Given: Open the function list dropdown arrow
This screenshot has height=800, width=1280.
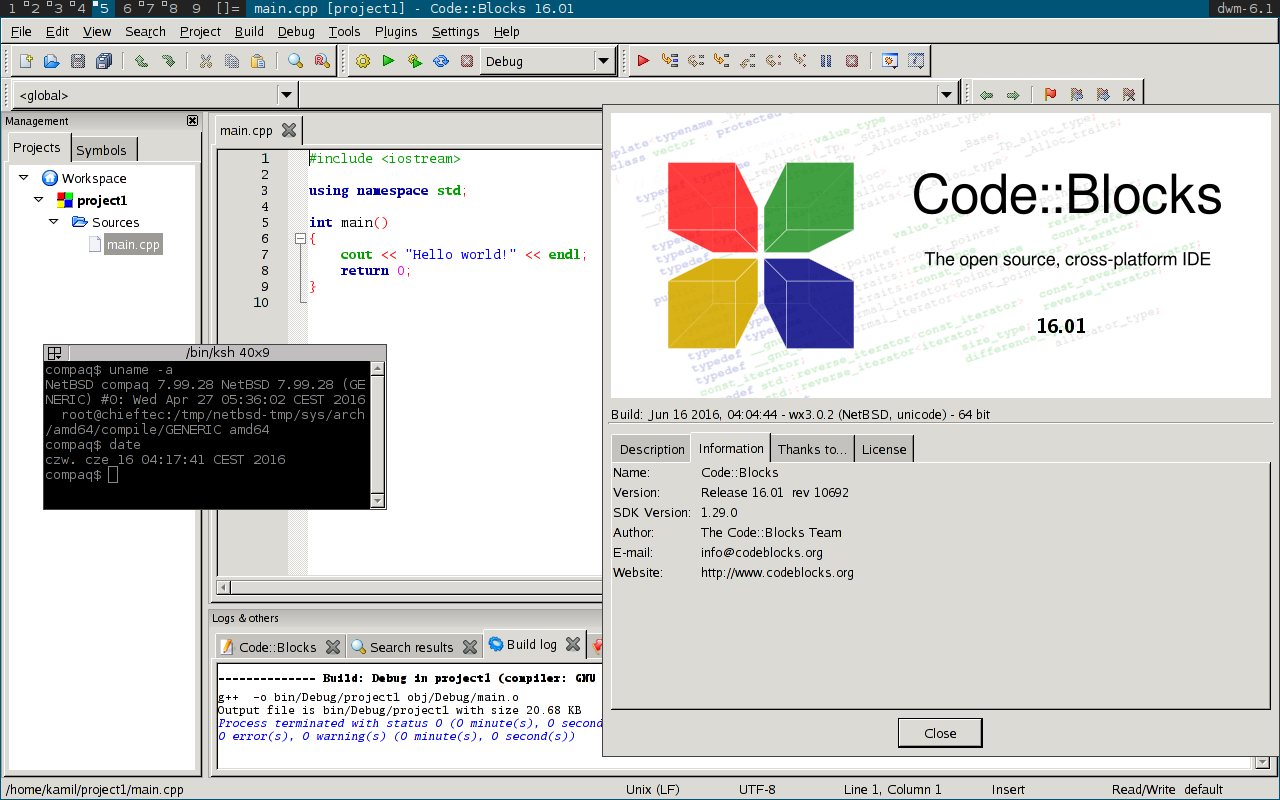Looking at the screenshot, I should pyautogui.click(x=948, y=95).
